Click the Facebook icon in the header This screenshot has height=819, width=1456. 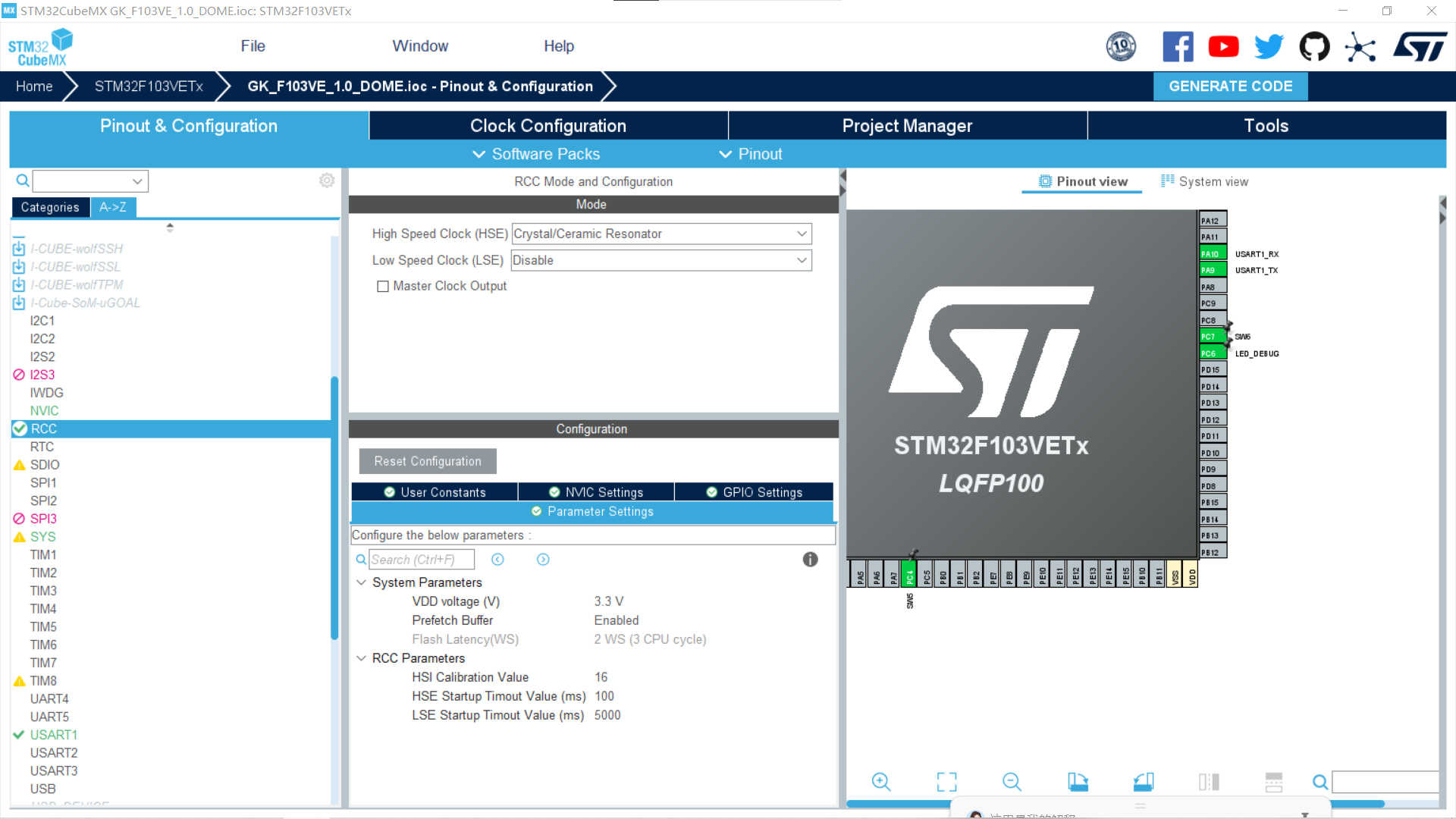pos(1178,46)
